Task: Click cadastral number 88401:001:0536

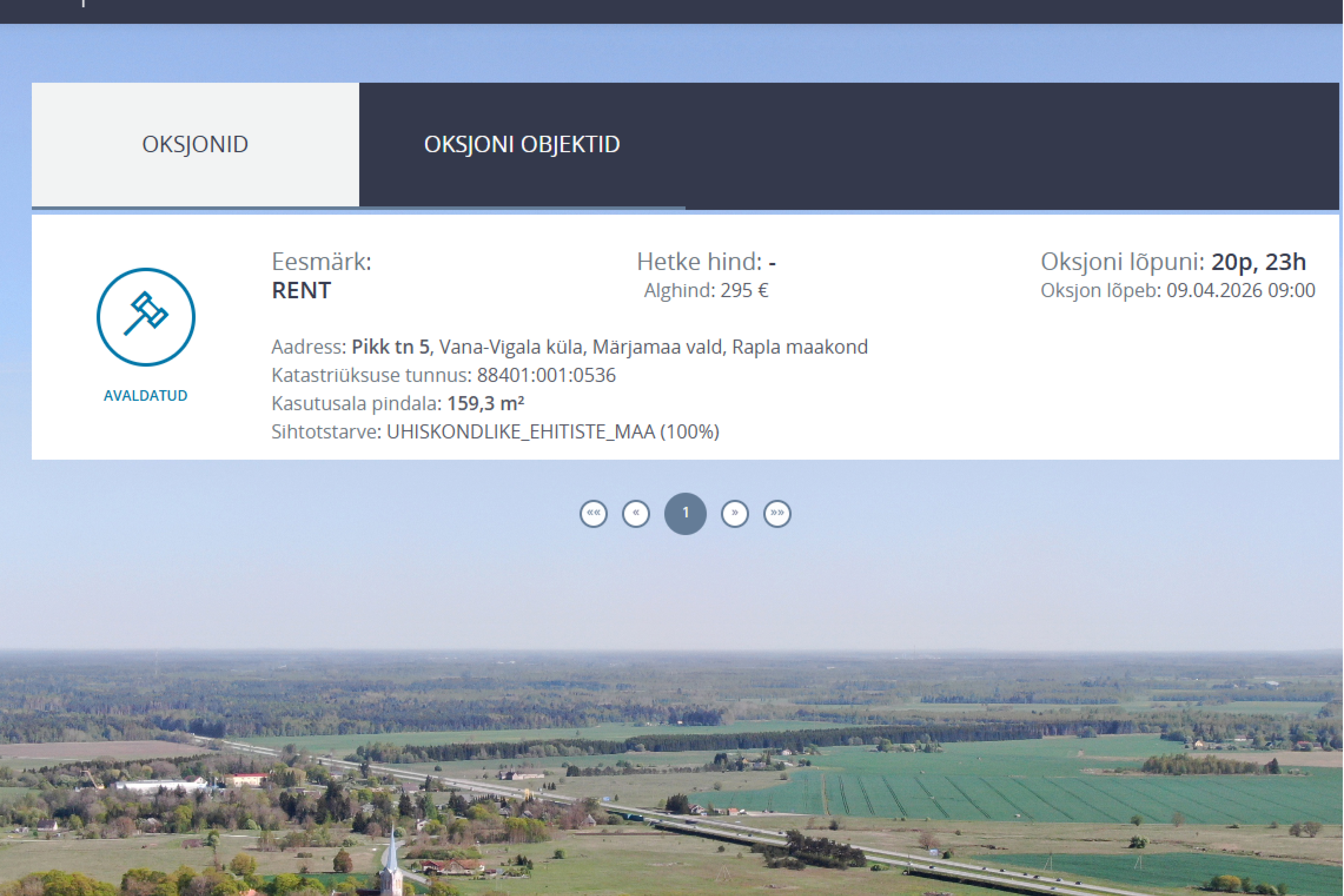Action: (546, 375)
